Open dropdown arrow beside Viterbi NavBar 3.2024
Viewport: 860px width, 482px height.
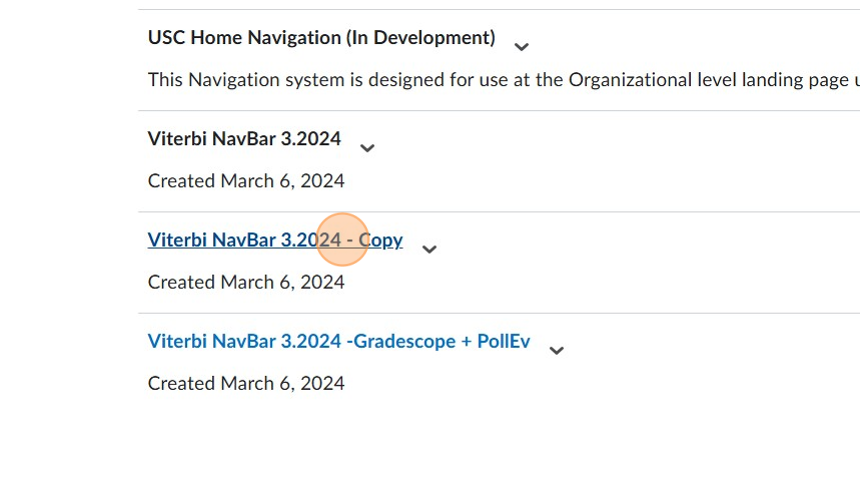point(367,148)
